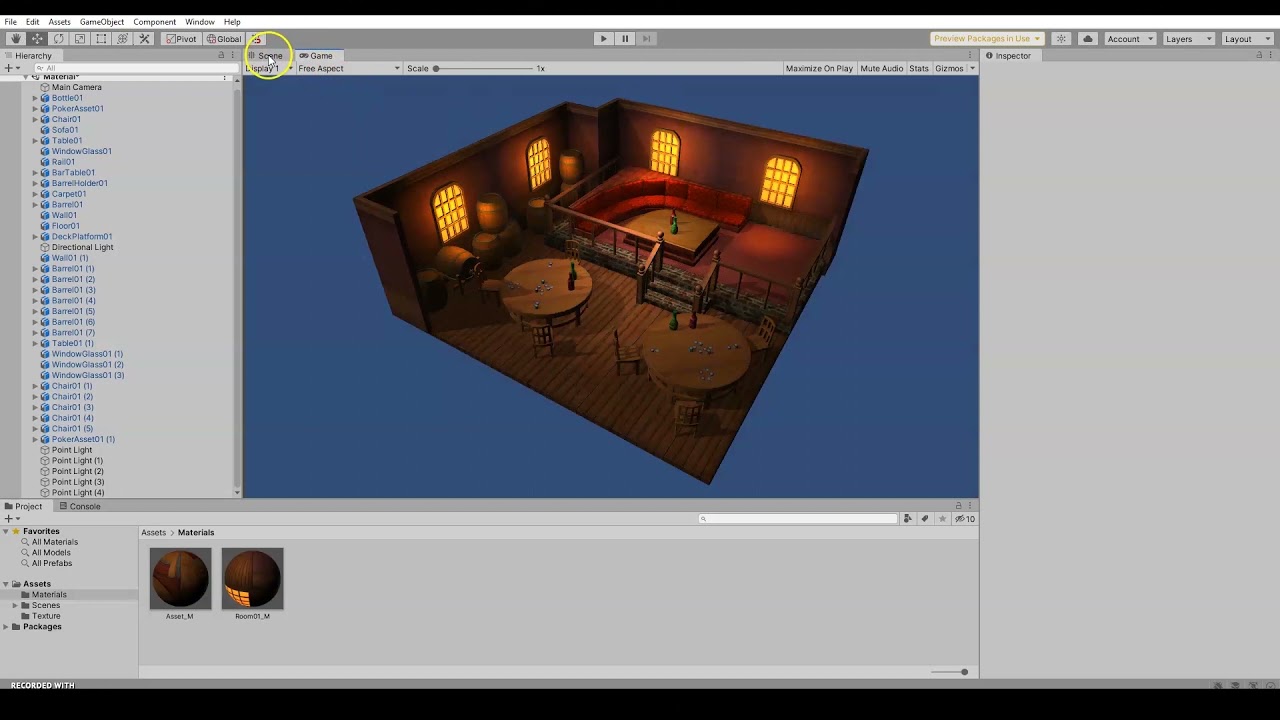1280x720 pixels.
Task: Toggle Global handle rotation
Action: pyautogui.click(x=224, y=39)
